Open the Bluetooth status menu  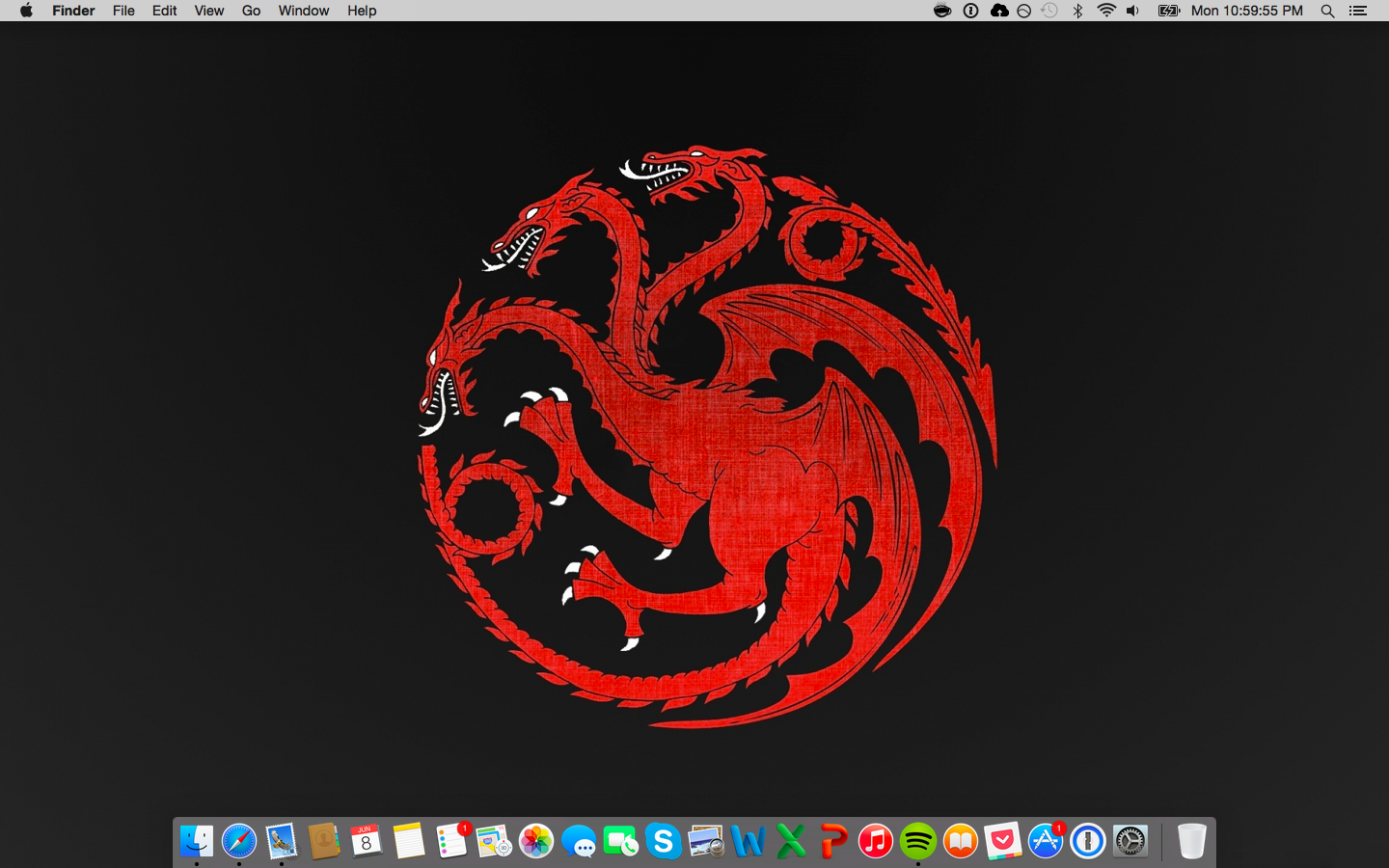(x=1078, y=11)
